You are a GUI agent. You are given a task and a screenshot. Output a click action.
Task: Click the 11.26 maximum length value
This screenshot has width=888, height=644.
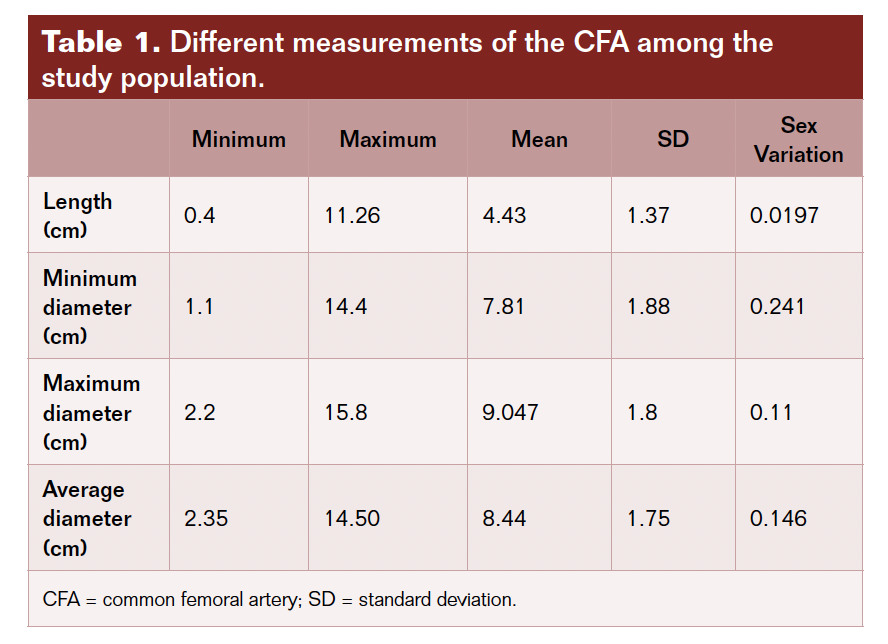coord(352,215)
